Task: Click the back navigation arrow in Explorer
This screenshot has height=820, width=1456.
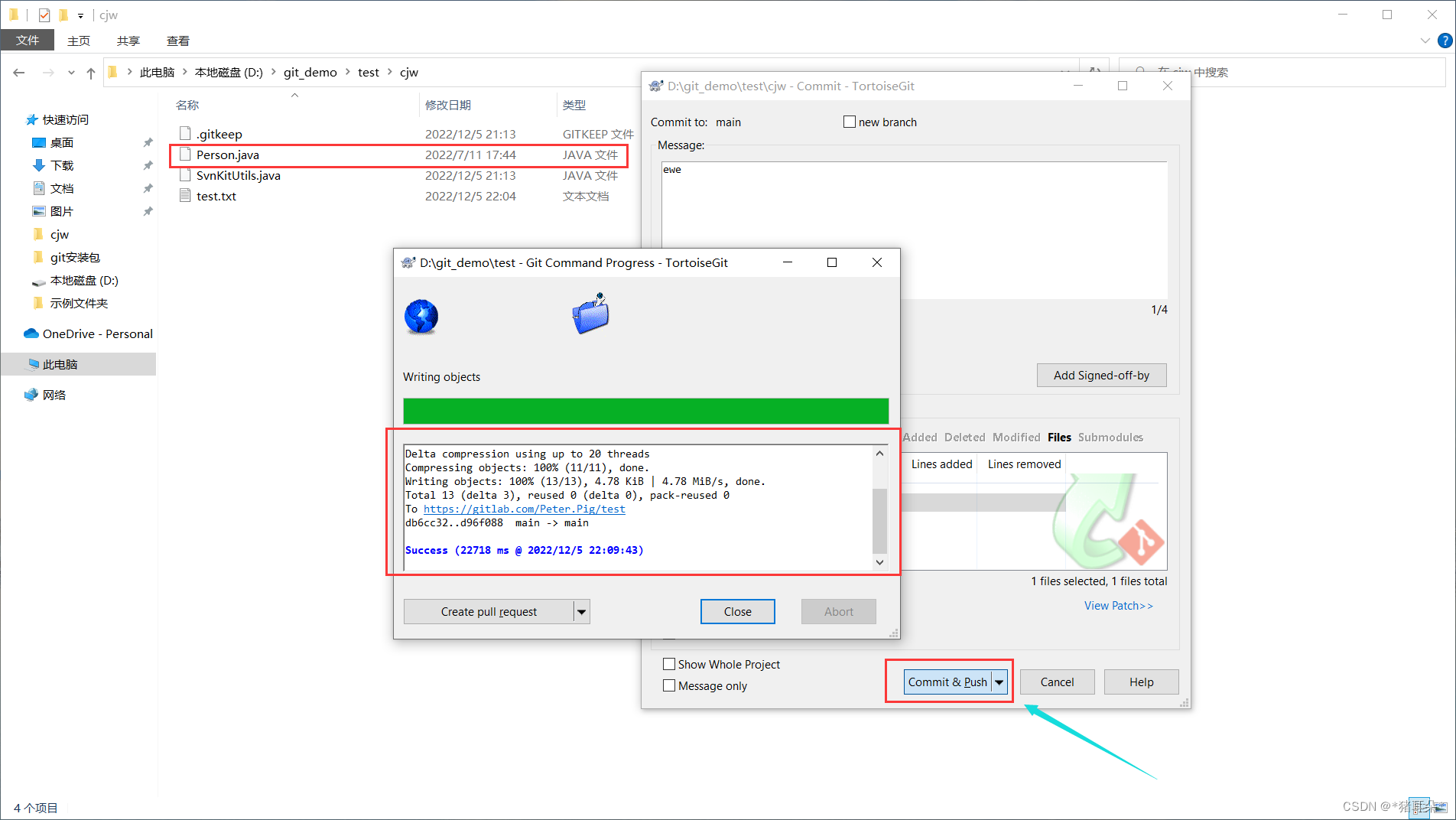Action: tap(18, 72)
